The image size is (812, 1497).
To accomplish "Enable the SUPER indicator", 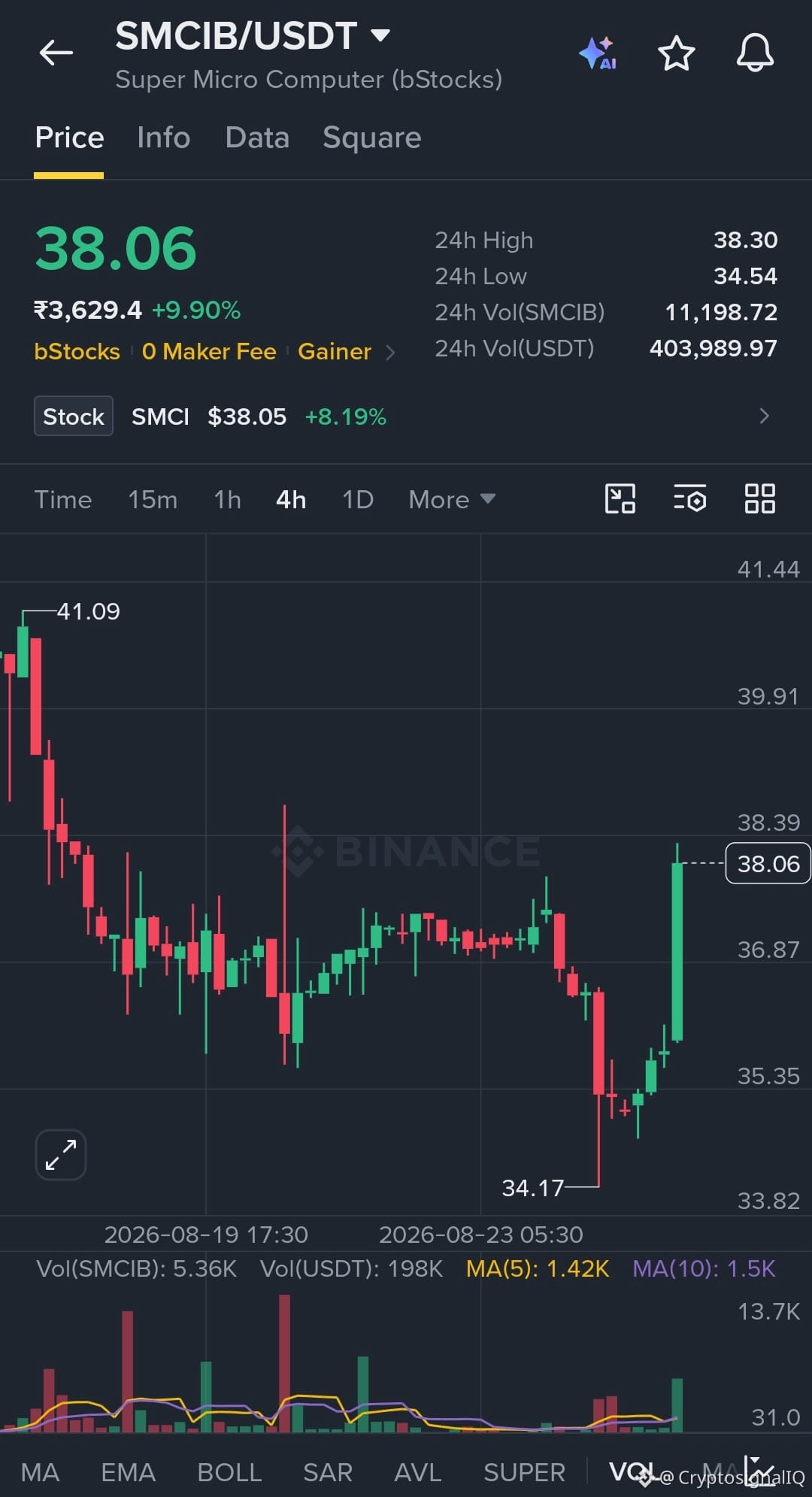I will point(524,1472).
